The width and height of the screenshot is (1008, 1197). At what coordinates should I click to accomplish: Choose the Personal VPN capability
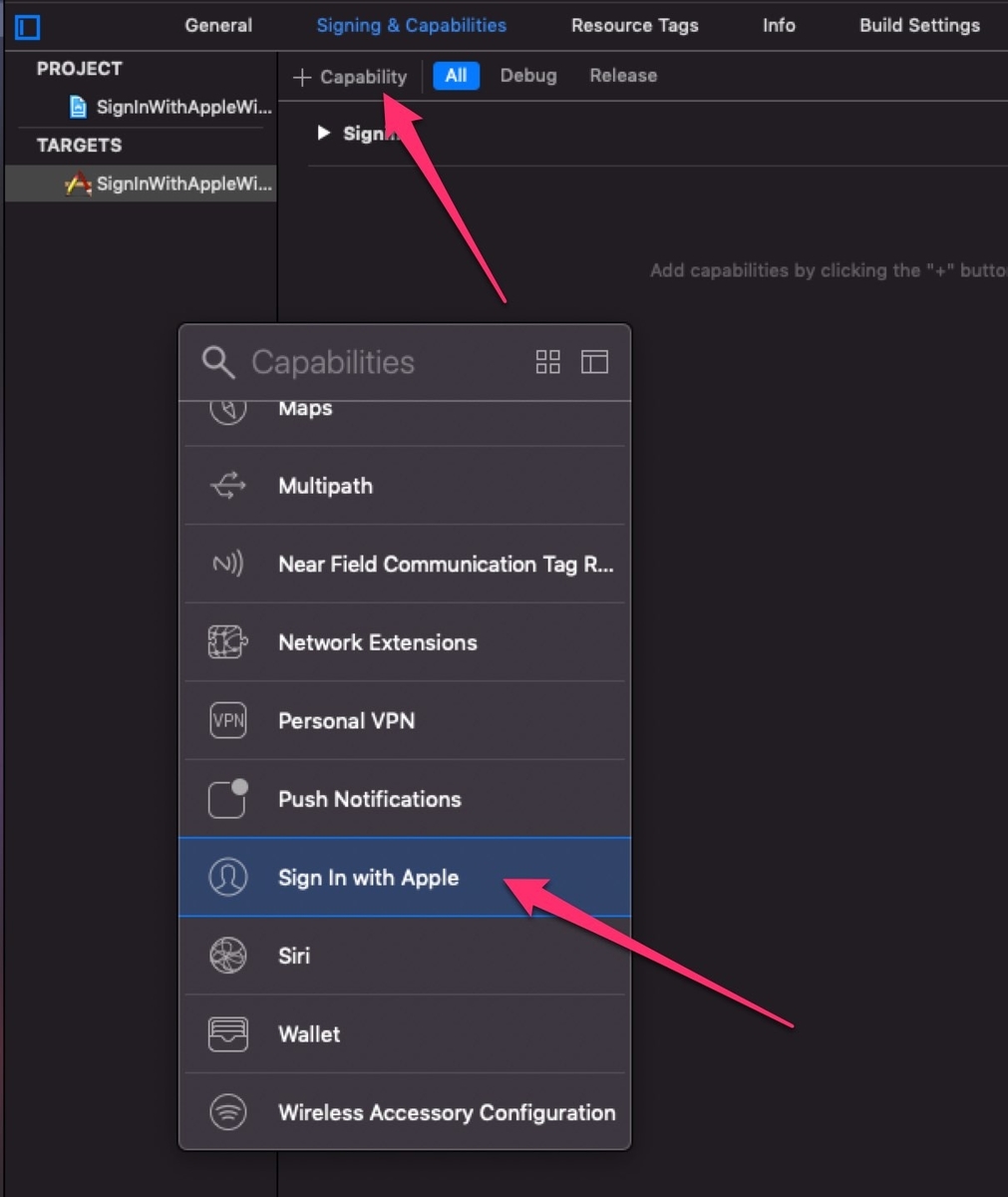point(405,720)
